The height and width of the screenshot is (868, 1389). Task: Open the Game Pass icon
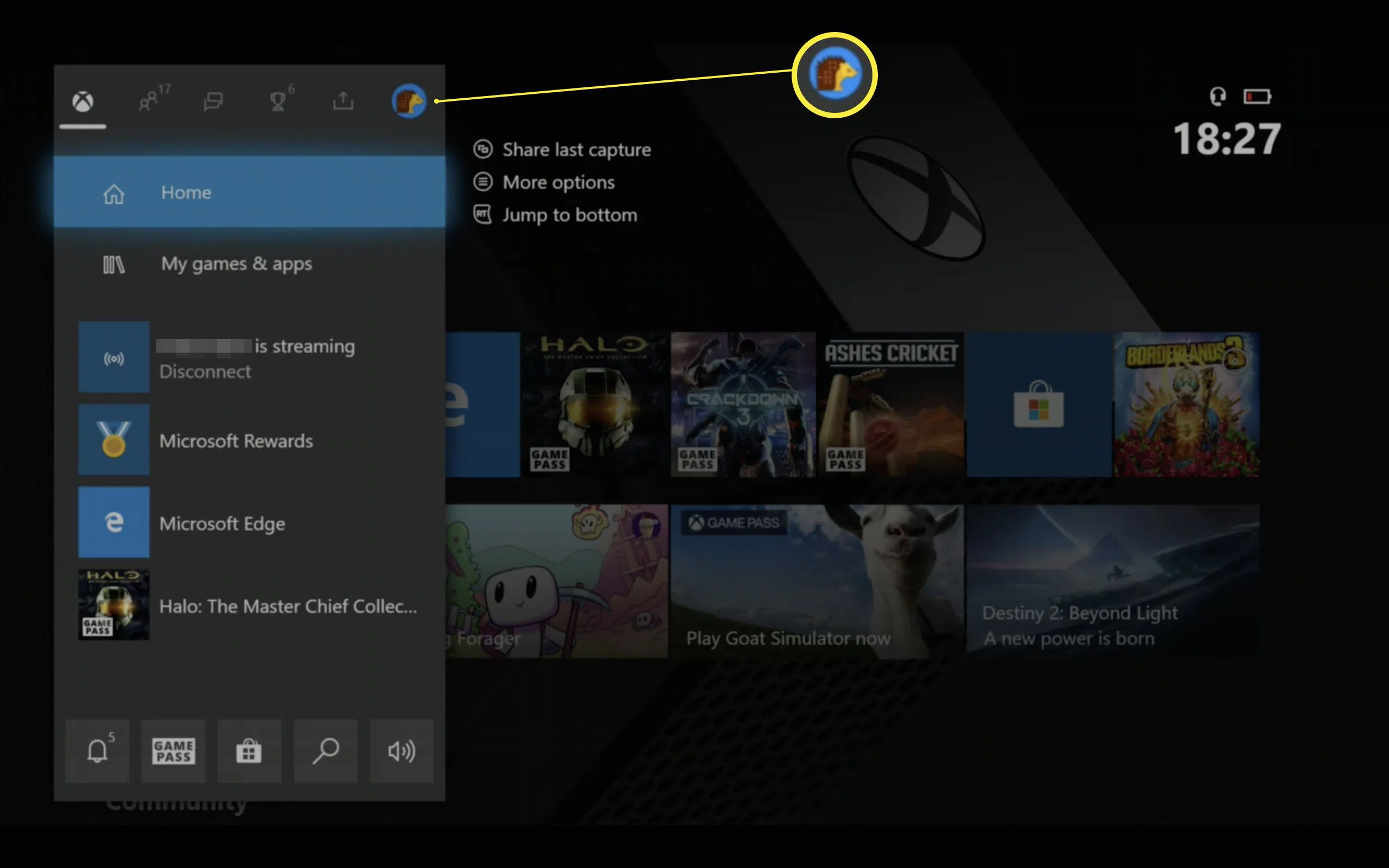point(173,751)
